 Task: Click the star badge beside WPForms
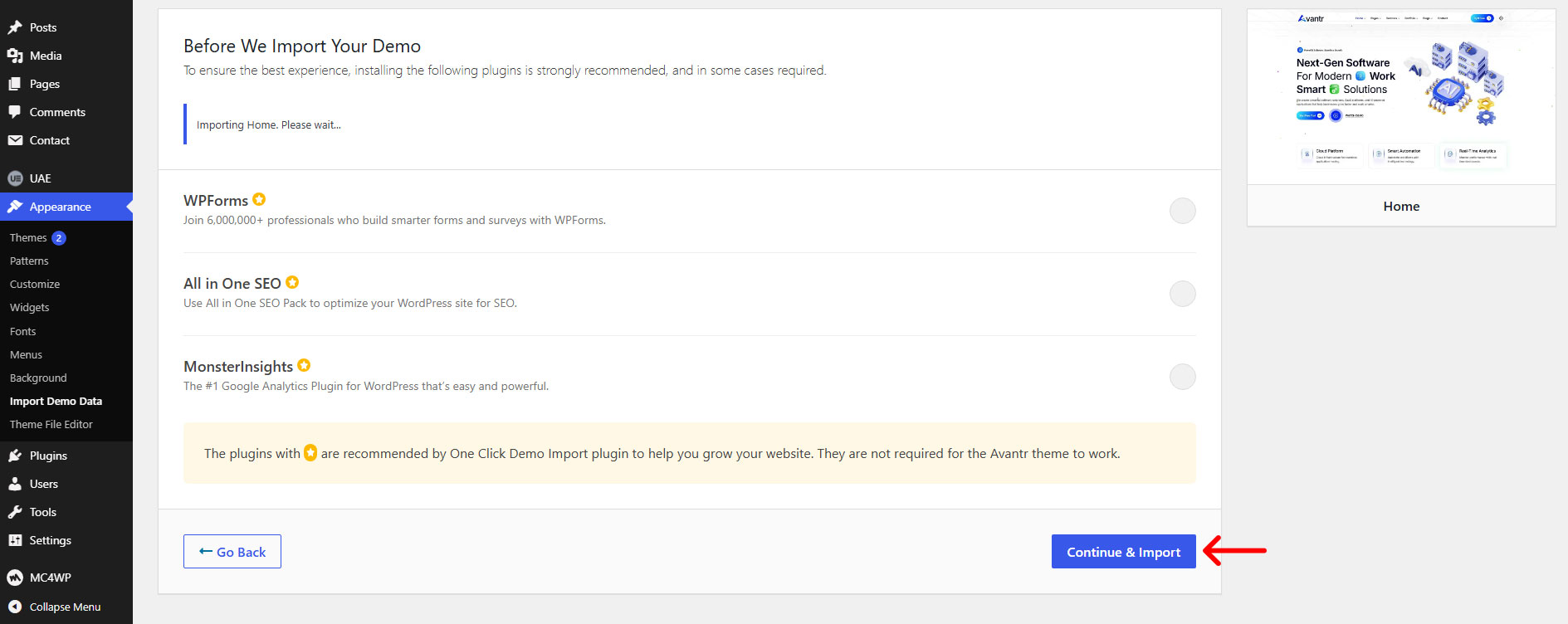pyautogui.click(x=259, y=199)
